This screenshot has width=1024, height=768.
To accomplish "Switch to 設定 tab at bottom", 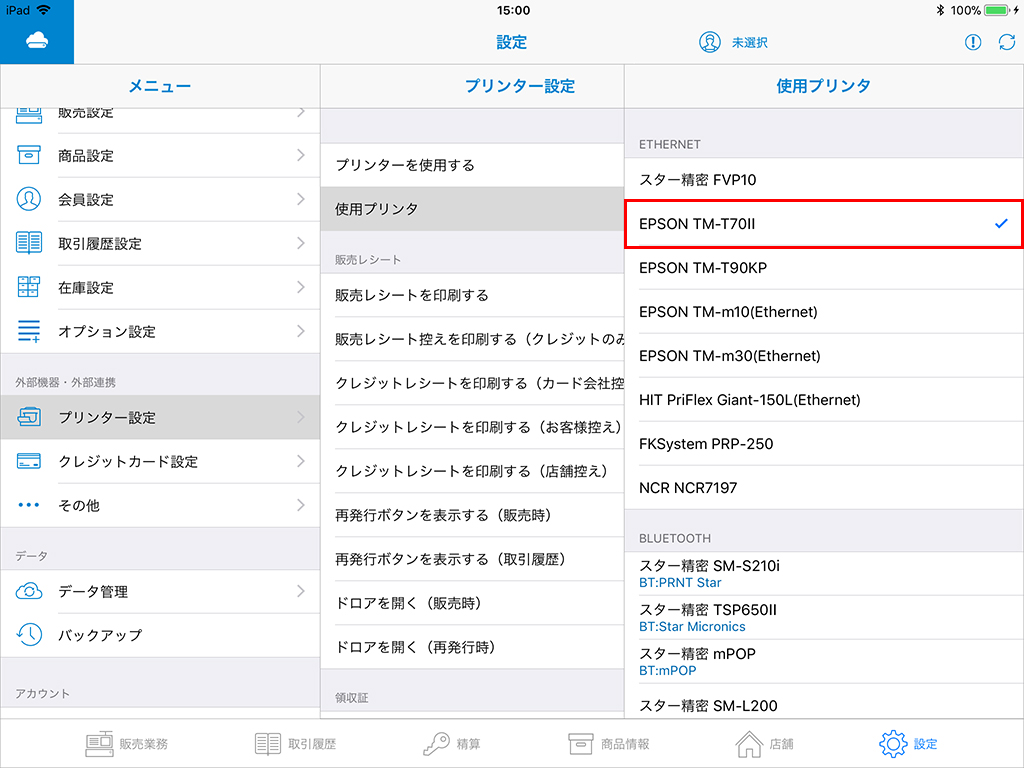I will 908,744.
